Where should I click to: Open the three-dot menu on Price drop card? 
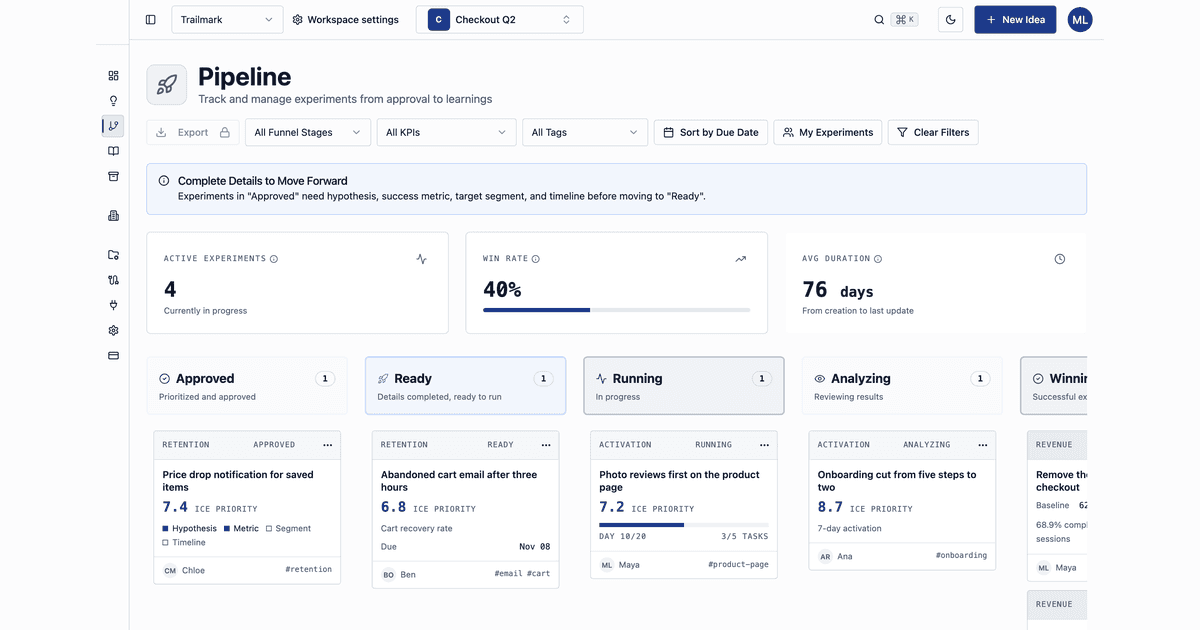click(x=327, y=445)
